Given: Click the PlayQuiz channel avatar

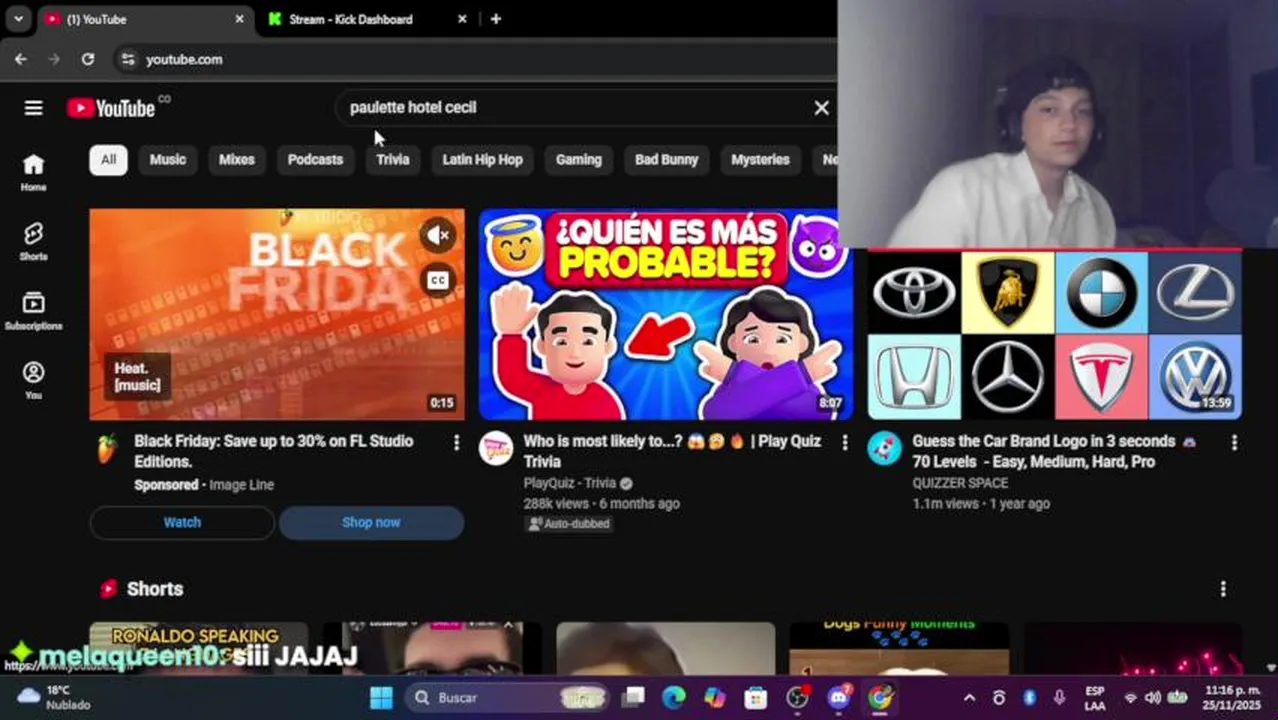Looking at the screenshot, I should (496, 449).
